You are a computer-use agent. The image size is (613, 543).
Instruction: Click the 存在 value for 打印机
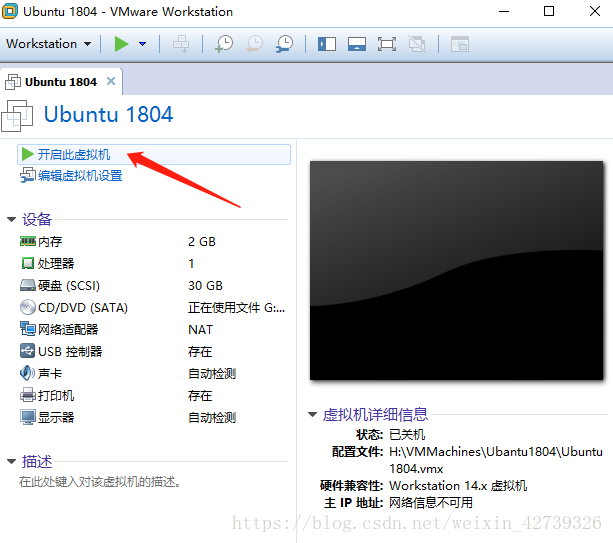(x=200, y=396)
